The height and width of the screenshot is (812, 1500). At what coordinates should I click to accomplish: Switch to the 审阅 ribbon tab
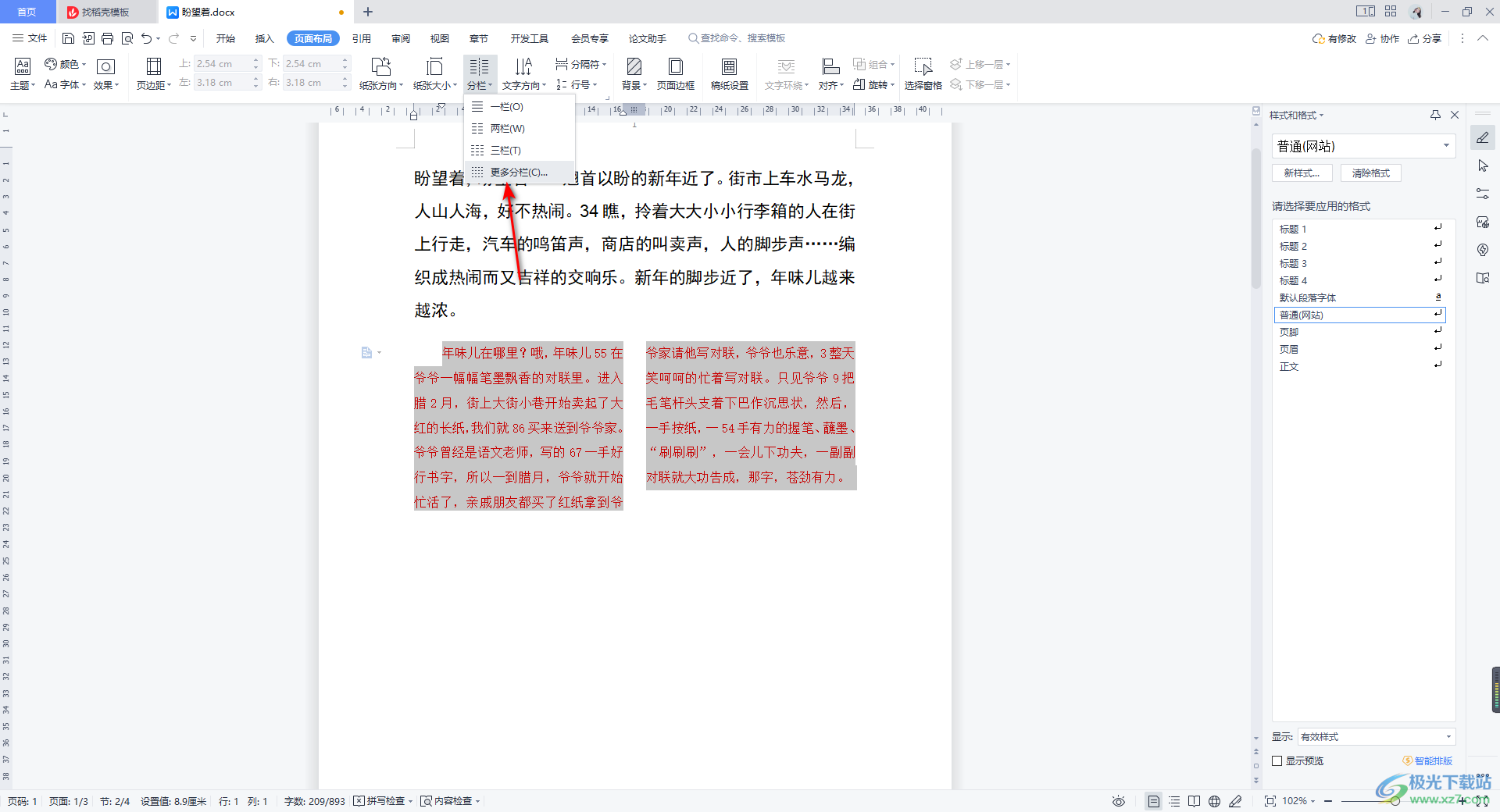[x=401, y=38]
